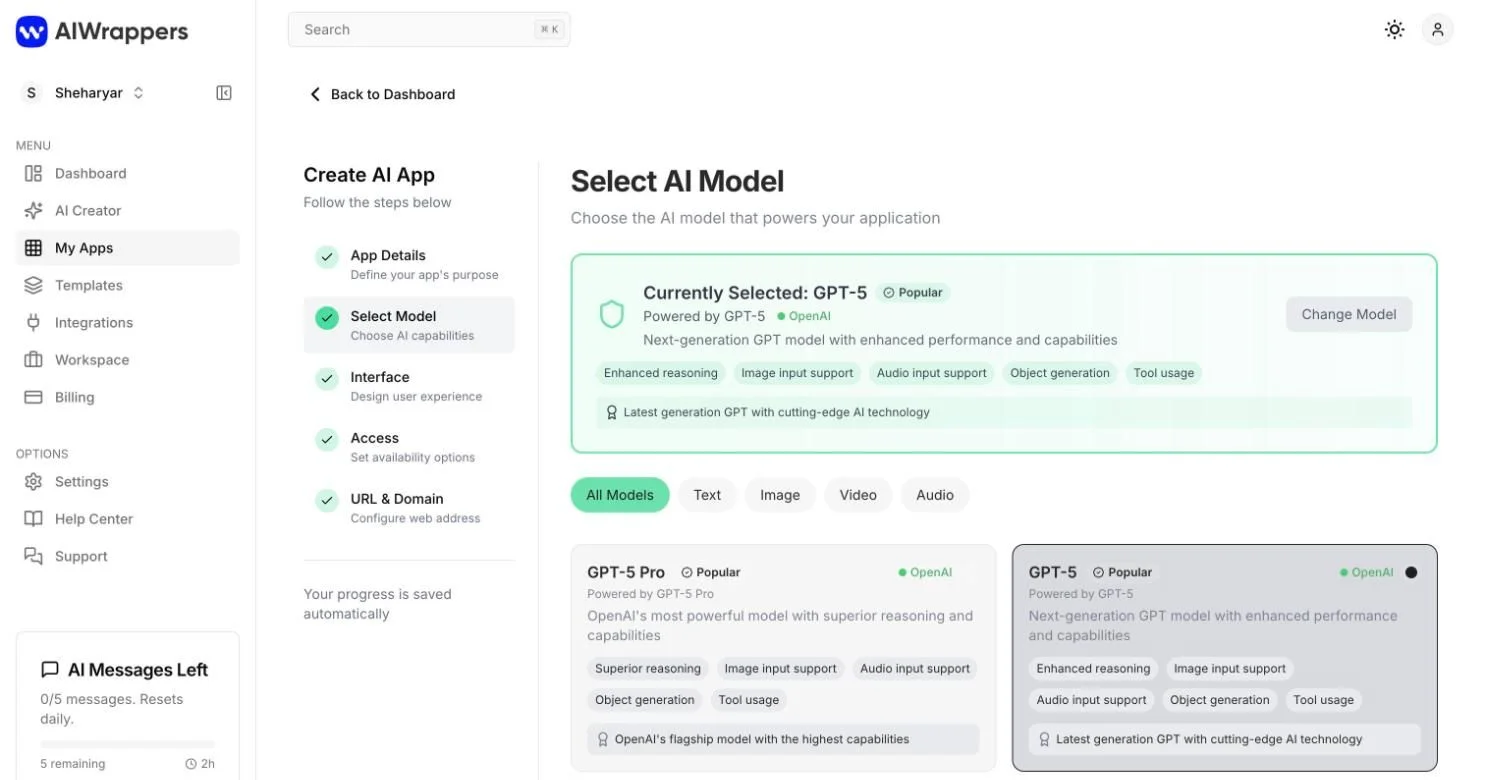Click the AIWrappers logo icon
This screenshot has width=1485, height=780.
32,31
